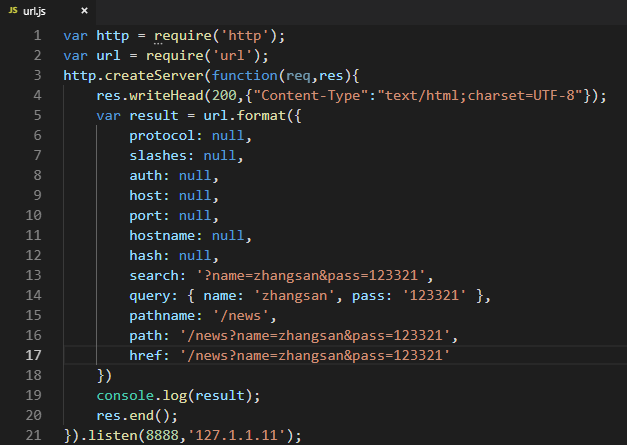Click the 'url' string on line 2
Viewport: 627px width, 445px height.
232,56
